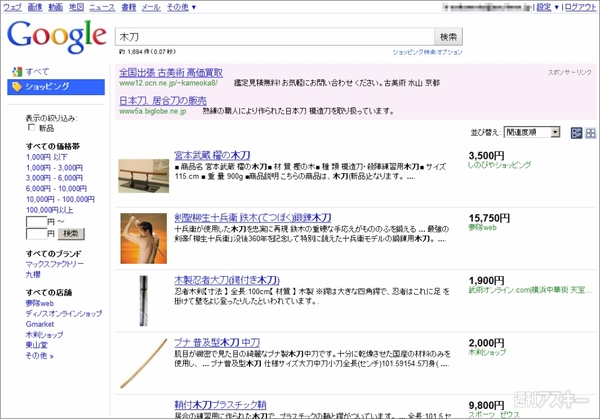Click the price range 検索 button

[71, 233]
